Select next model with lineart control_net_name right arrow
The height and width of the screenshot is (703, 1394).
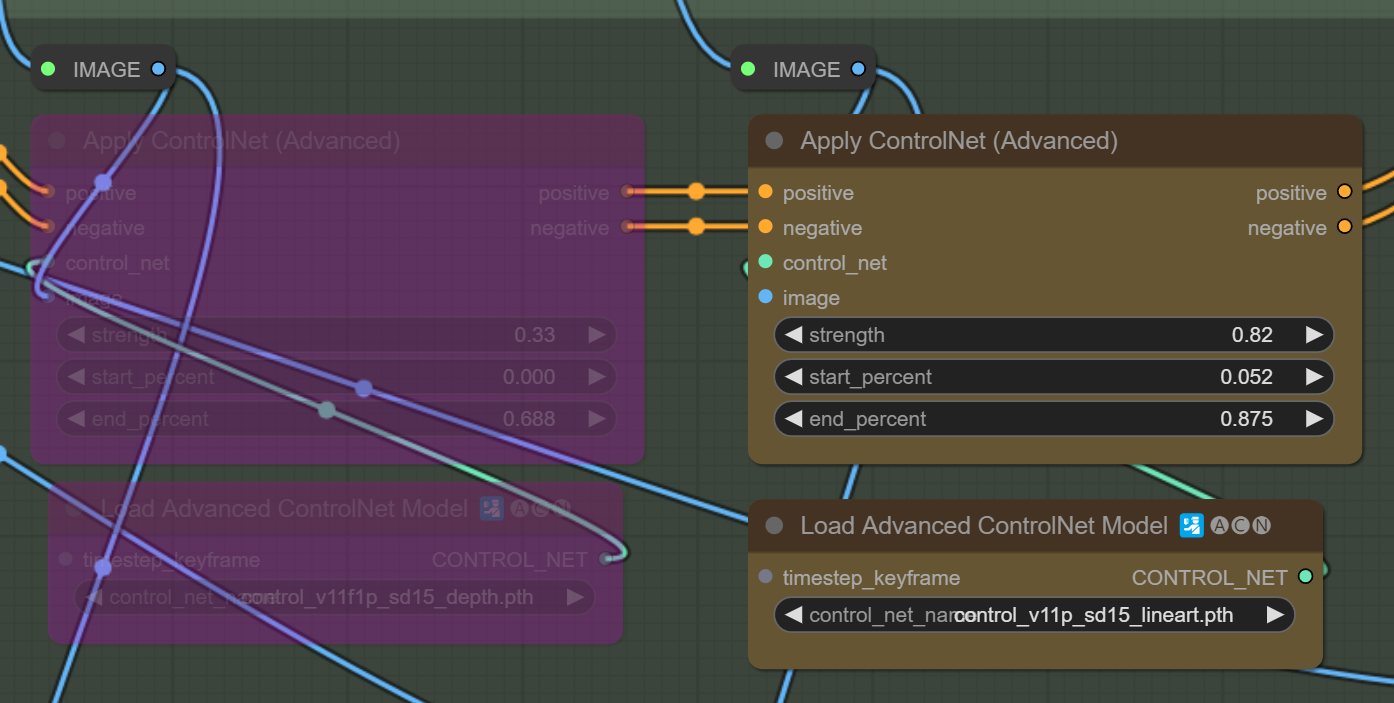(x=1275, y=615)
